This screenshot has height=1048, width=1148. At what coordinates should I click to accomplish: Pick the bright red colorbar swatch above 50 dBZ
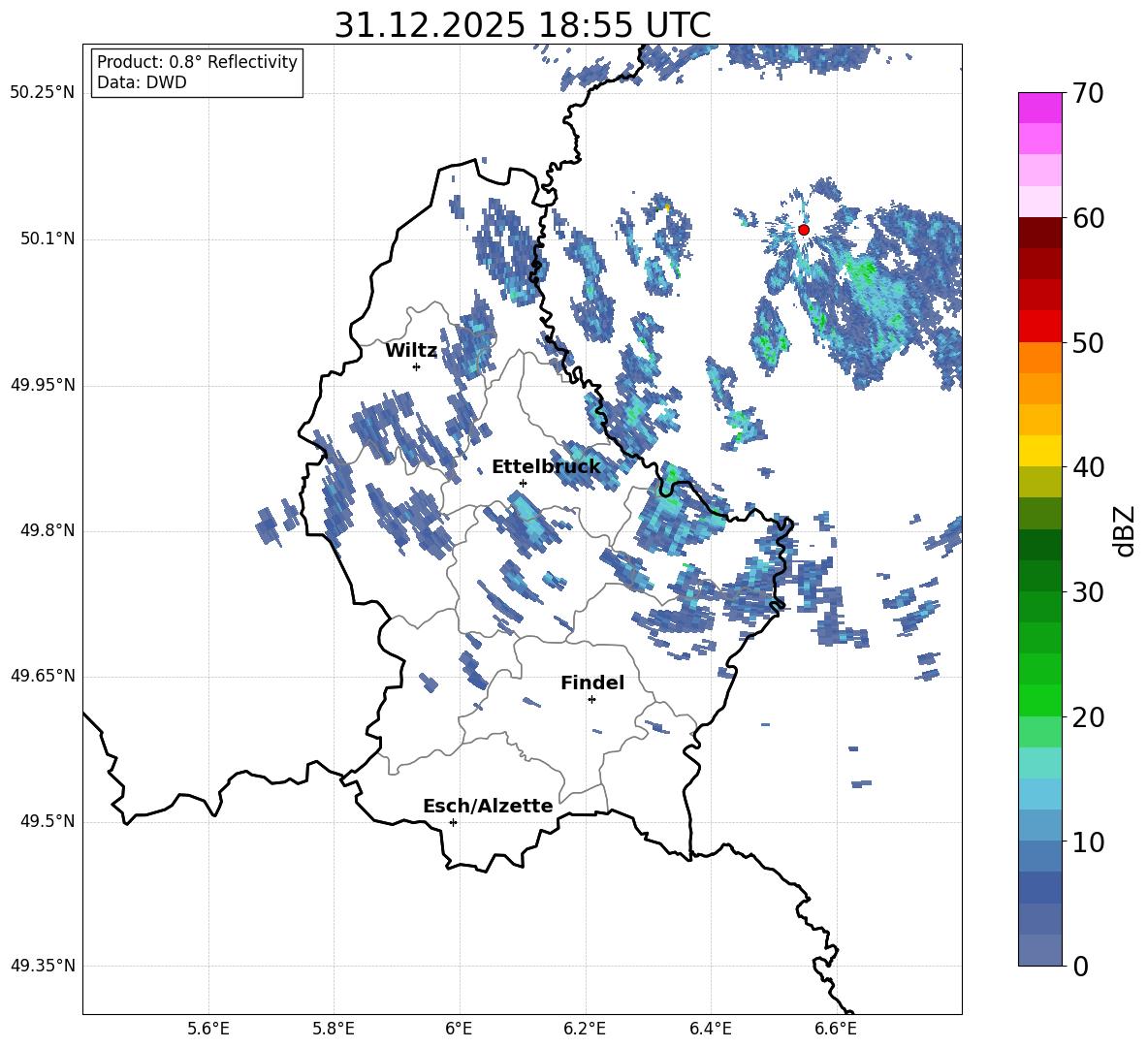(x=1039, y=327)
